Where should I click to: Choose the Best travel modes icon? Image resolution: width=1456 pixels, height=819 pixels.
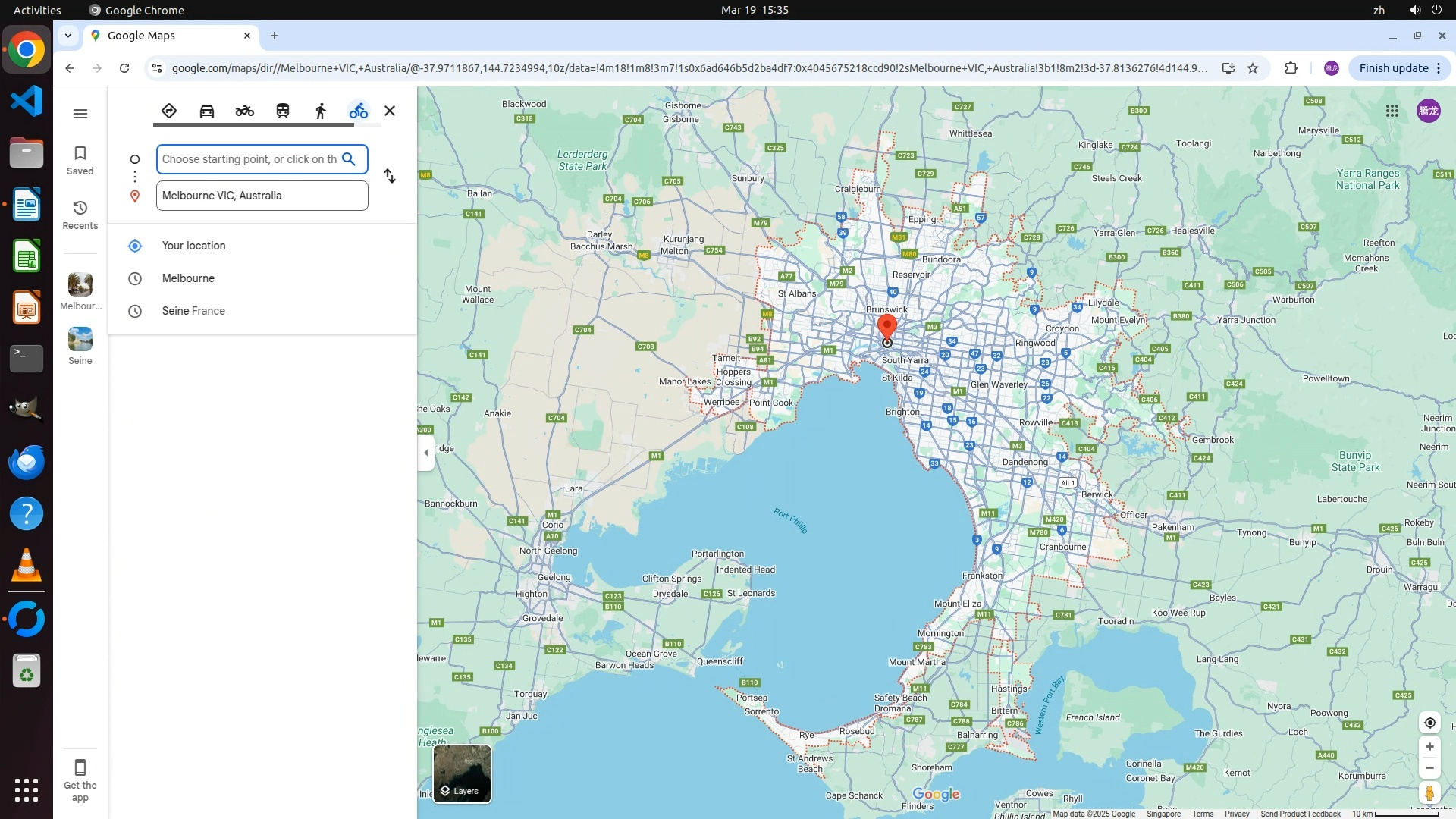[x=169, y=111]
